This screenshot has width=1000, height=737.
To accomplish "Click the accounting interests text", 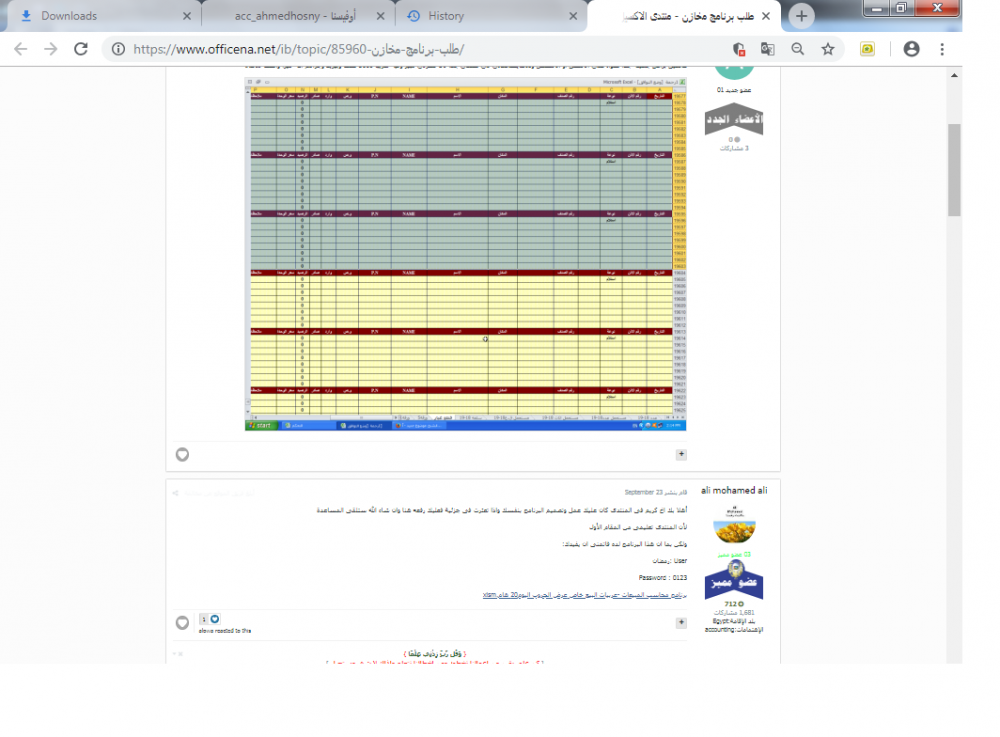I will (734, 630).
